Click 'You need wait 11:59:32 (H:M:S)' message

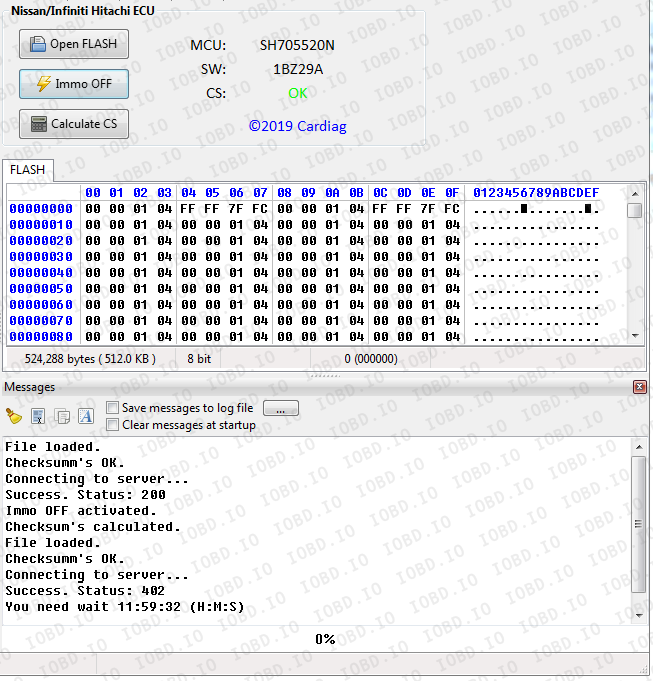[125, 607]
